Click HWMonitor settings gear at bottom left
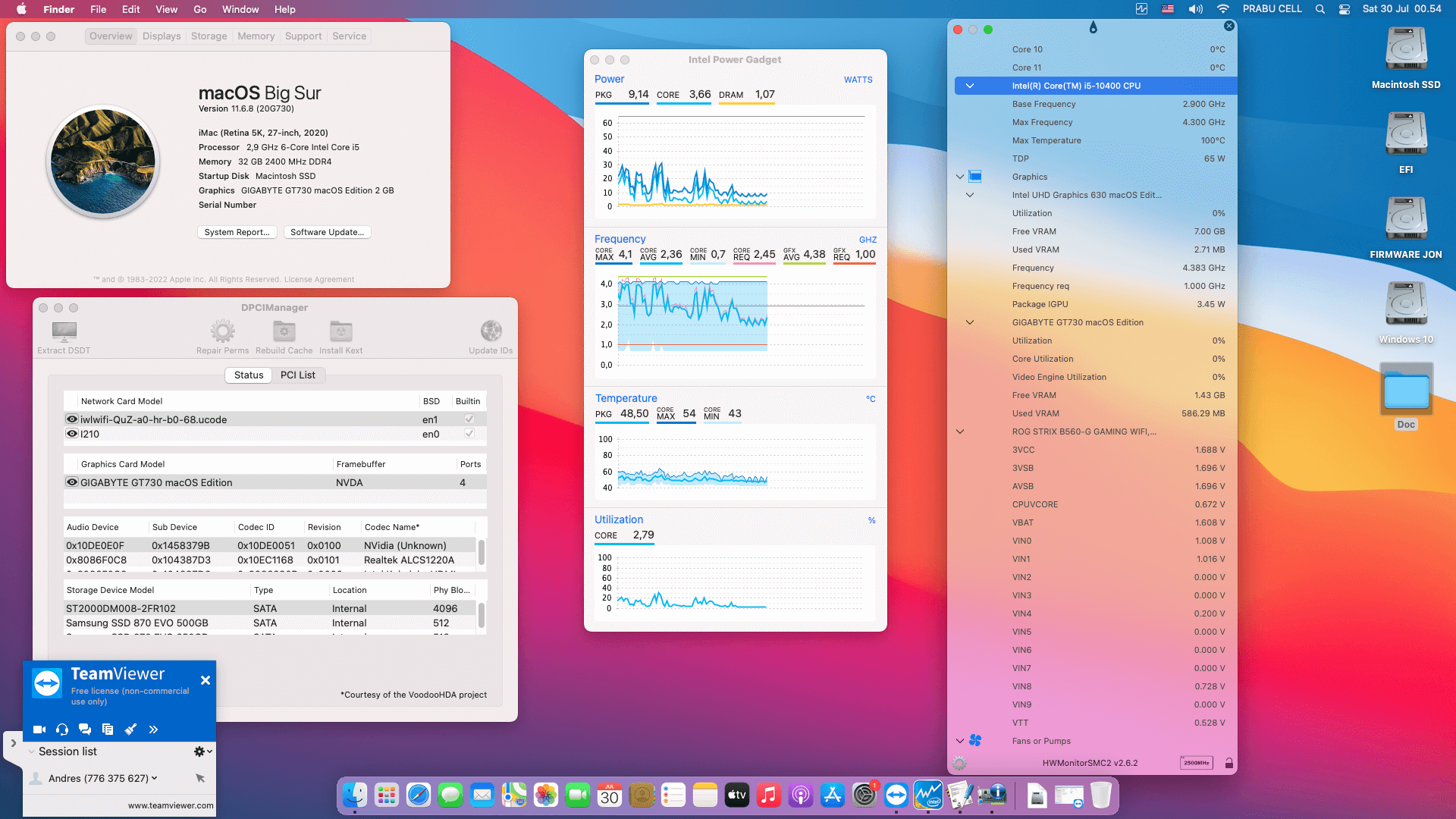The height and width of the screenshot is (819, 1456). point(959,763)
